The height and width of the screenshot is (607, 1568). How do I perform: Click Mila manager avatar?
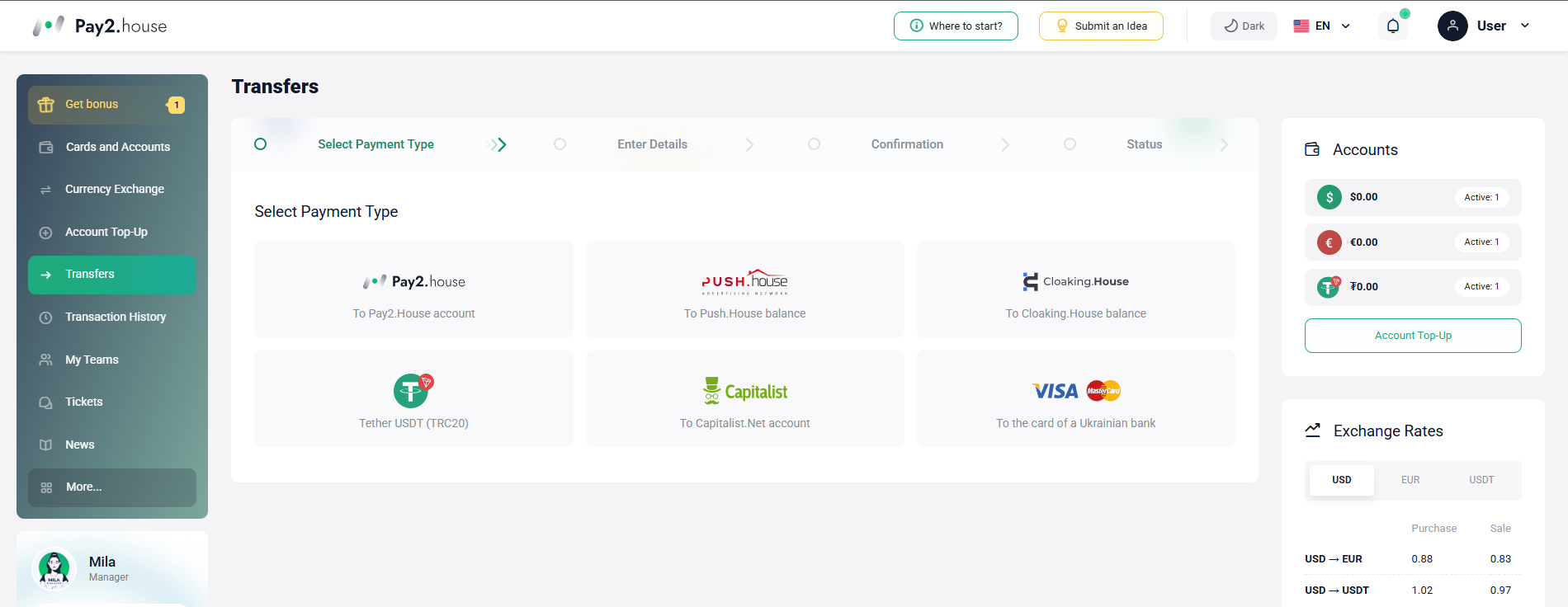(x=54, y=569)
